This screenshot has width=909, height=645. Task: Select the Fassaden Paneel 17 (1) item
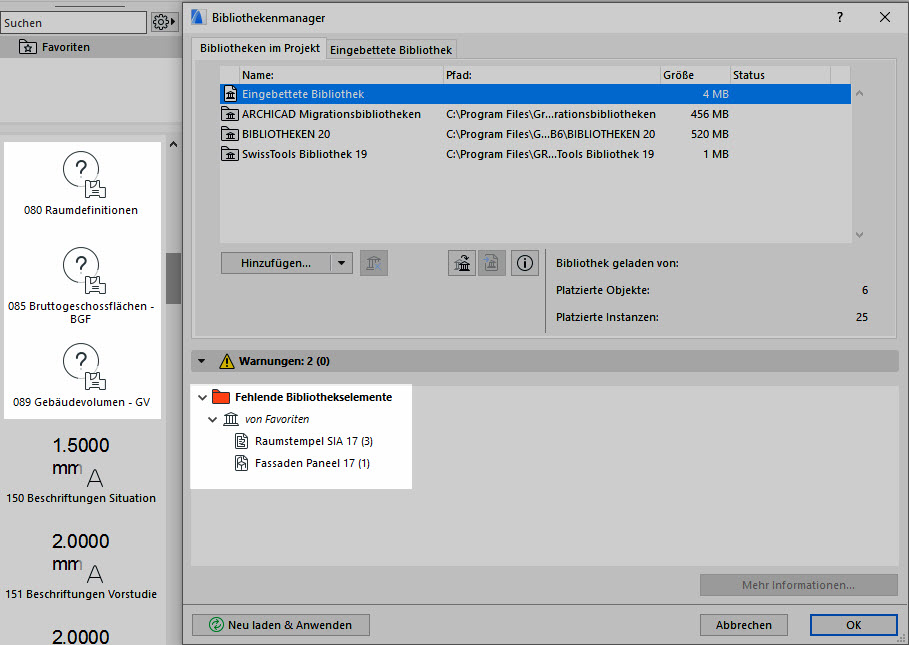312,463
